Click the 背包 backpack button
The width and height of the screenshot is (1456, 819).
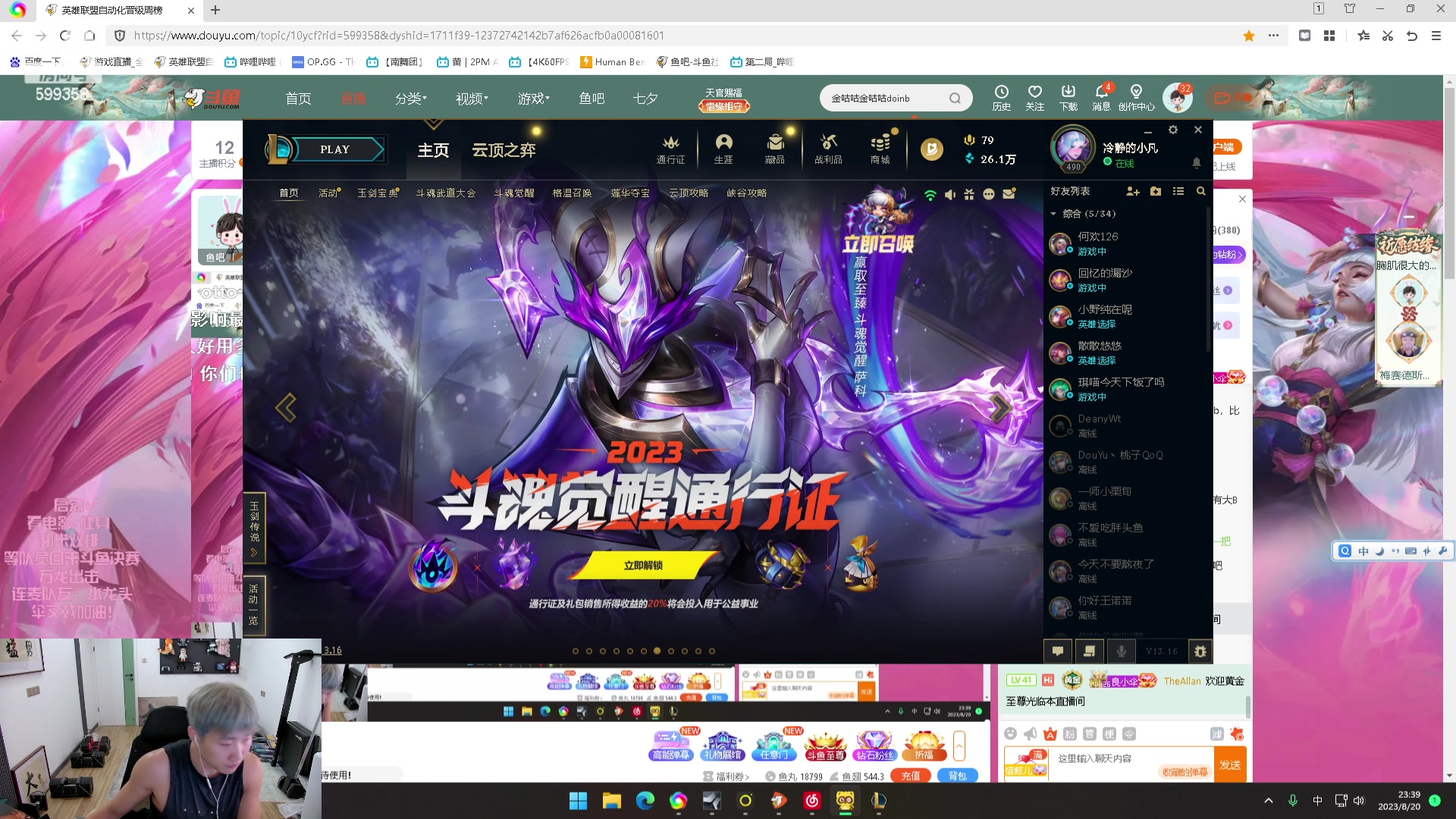click(958, 776)
